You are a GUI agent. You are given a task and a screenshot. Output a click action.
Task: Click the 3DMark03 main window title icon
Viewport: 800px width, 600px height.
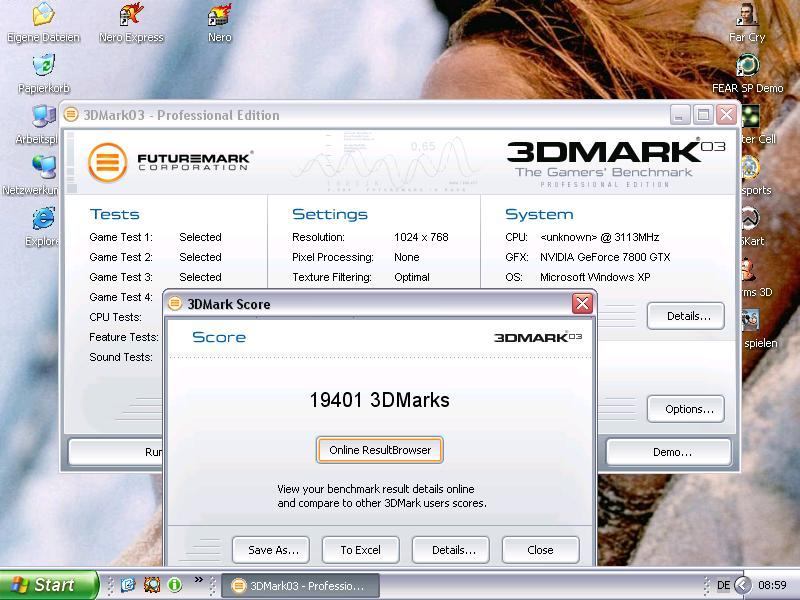[x=71, y=115]
